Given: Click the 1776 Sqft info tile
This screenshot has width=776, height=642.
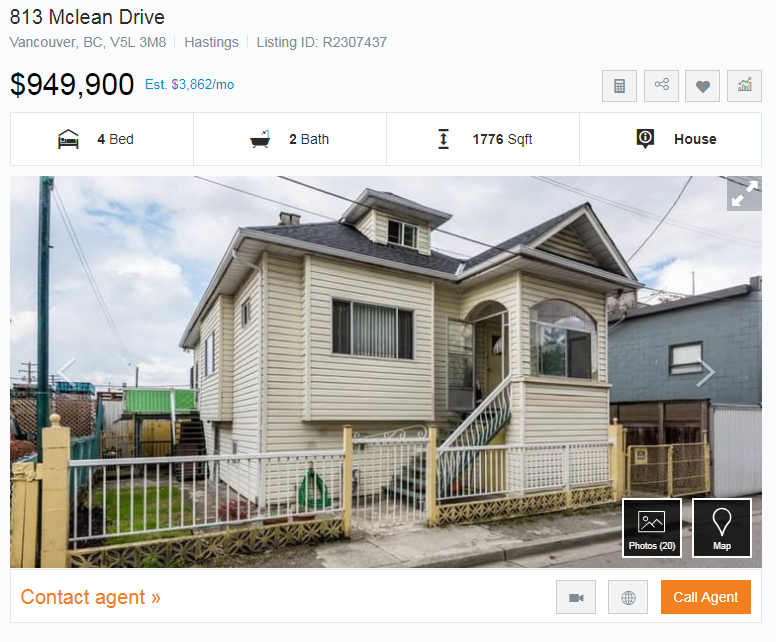Looking at the screenshot, I should pos(483,139).
